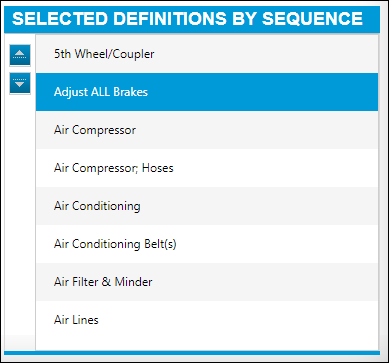This screenshot has height=363, width=389.
Task: Click the blue bar beneath the list
Action: point(192,353)
